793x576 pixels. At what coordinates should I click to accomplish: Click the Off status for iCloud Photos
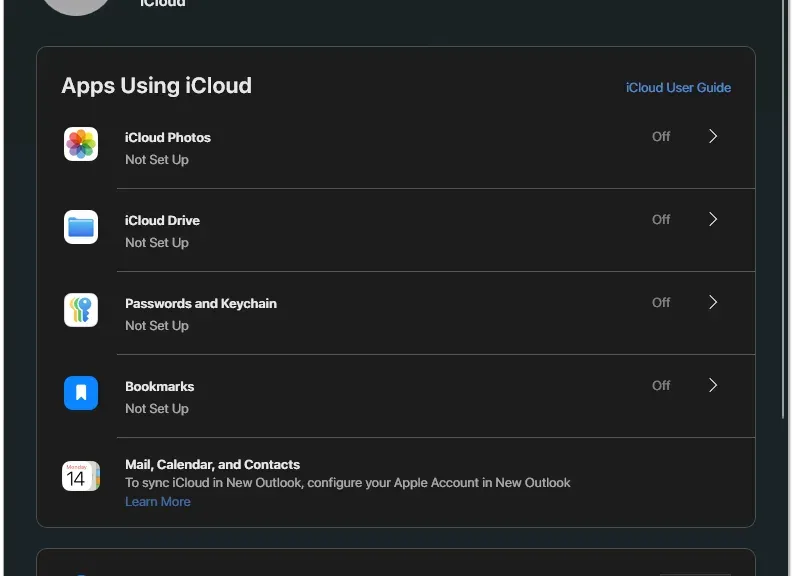[661, 137]
